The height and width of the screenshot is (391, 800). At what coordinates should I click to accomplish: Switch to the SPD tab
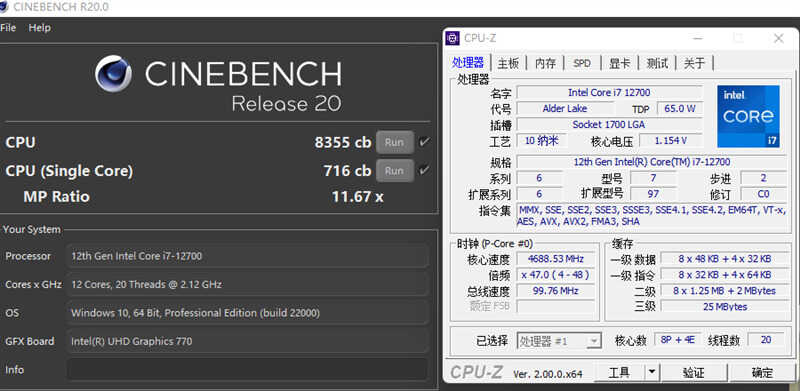[582, 63]
